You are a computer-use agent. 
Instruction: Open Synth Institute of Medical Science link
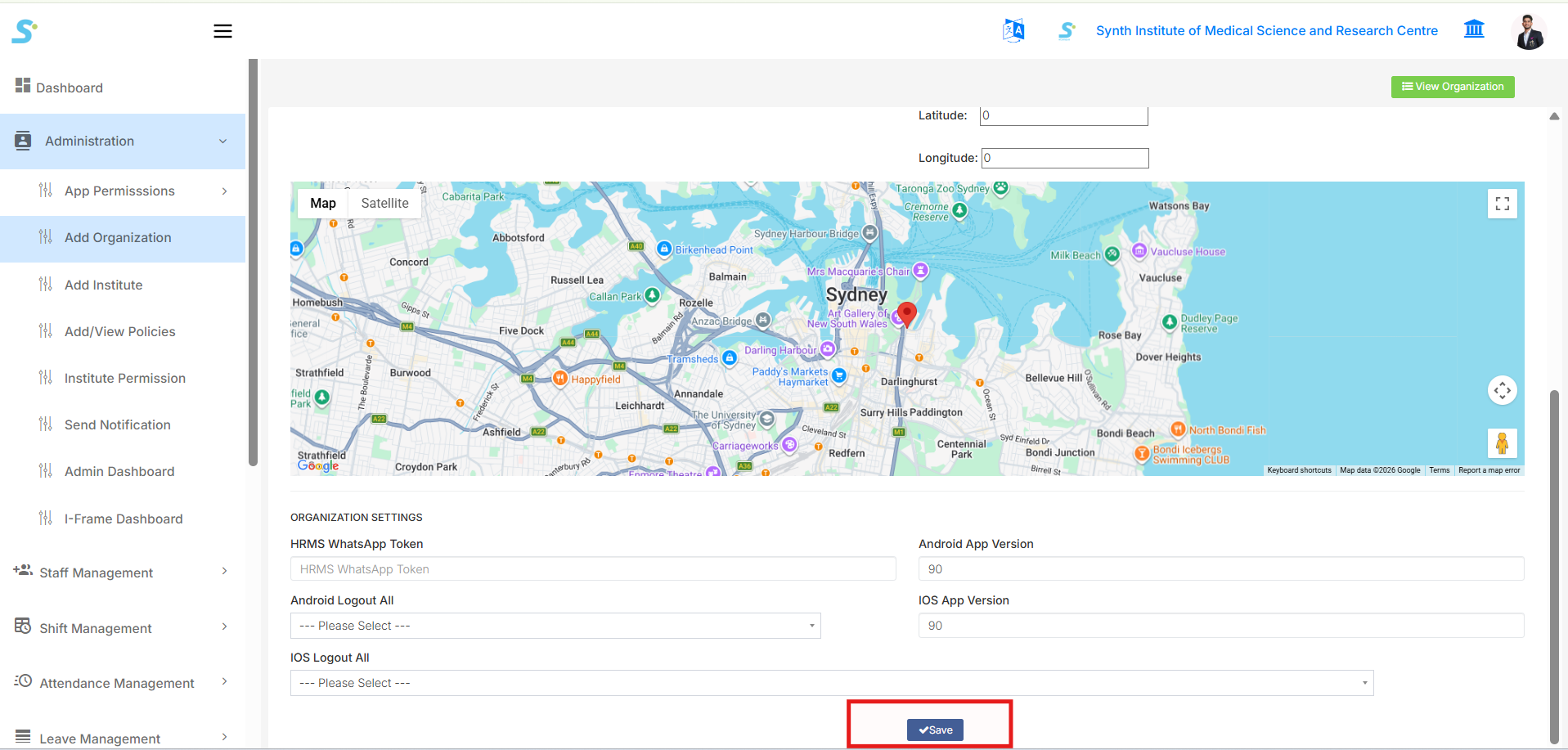click(x=1266, y=31)
